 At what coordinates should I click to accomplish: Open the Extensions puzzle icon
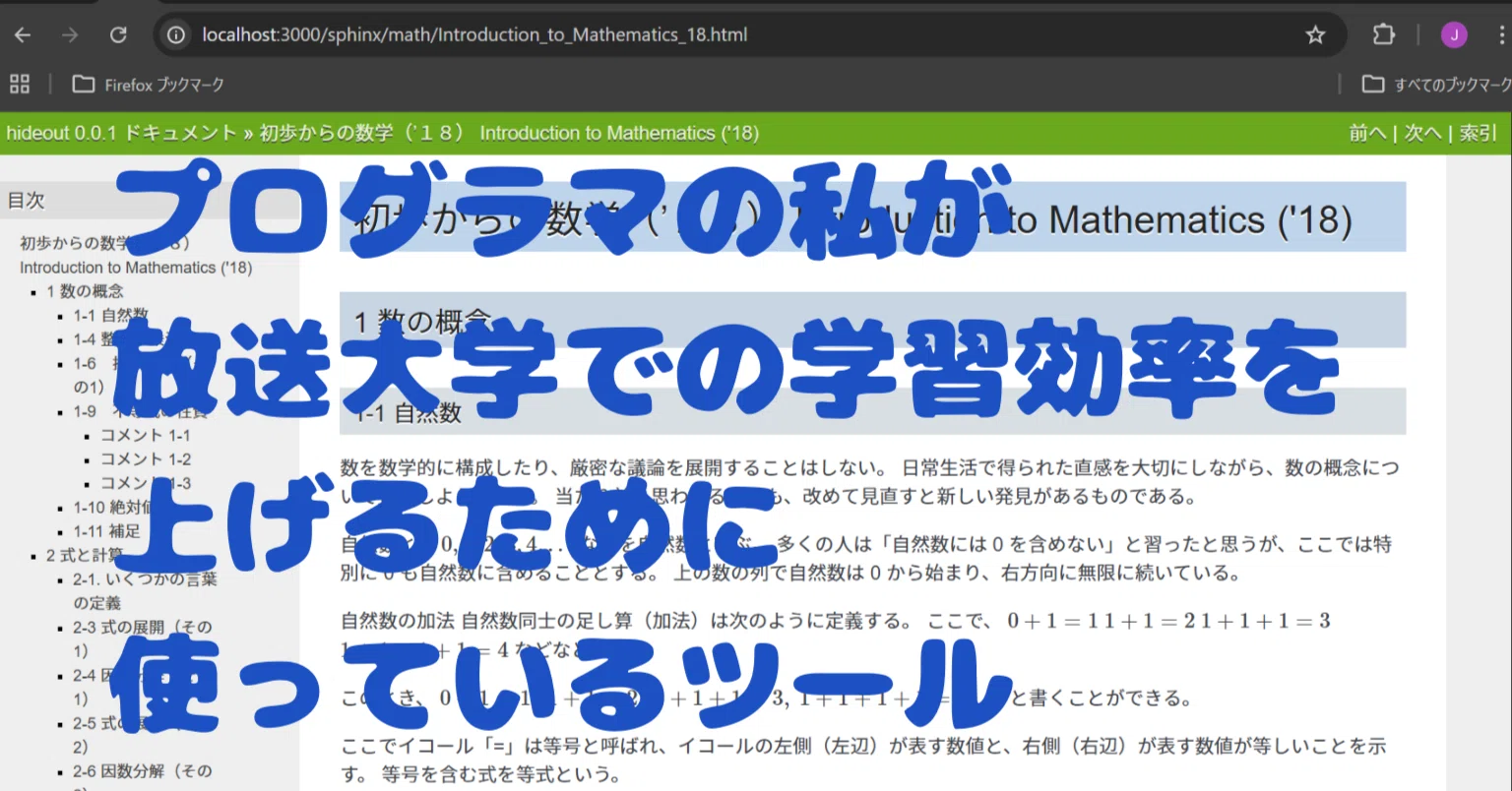click(x=1383, y=35)
